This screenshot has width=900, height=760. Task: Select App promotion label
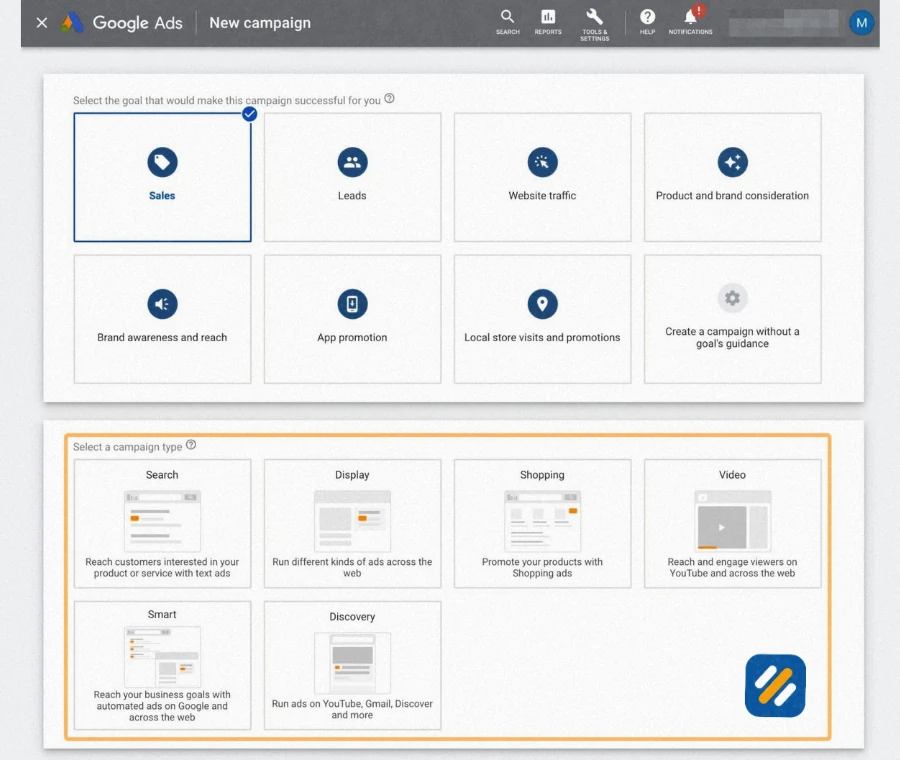click(352, 338)
